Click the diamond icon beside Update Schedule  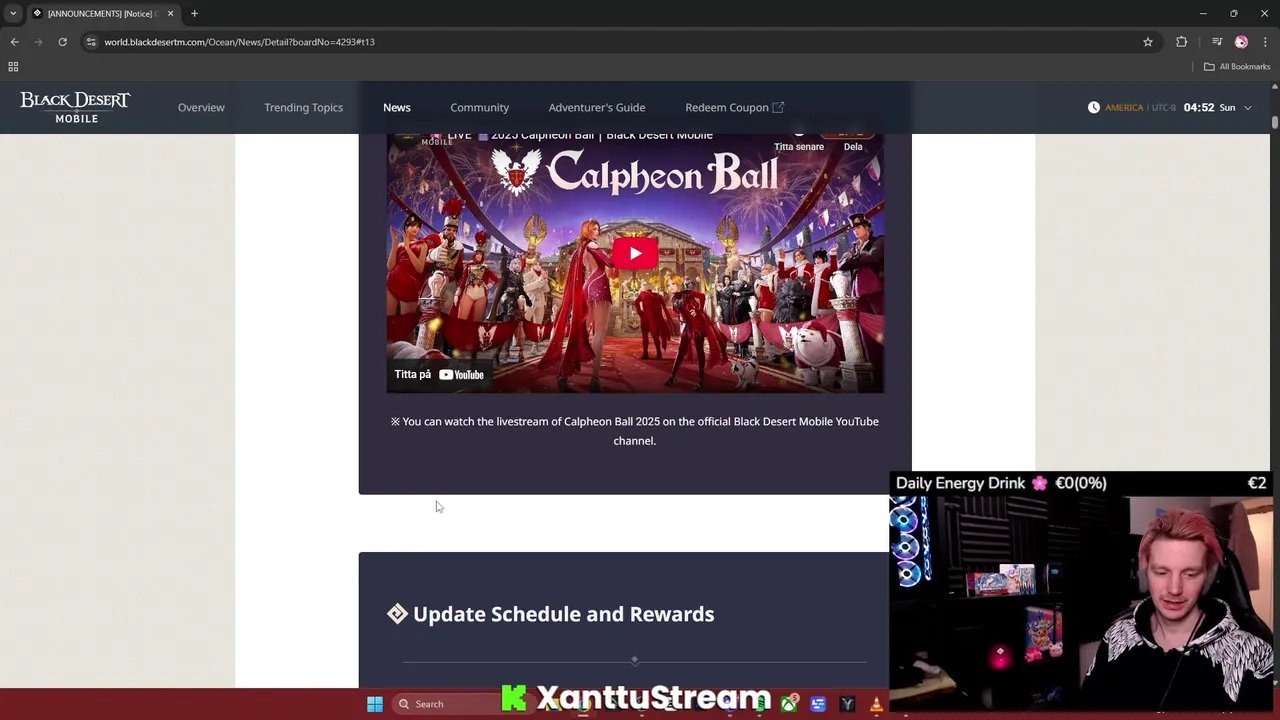click(x=398, y=614)
